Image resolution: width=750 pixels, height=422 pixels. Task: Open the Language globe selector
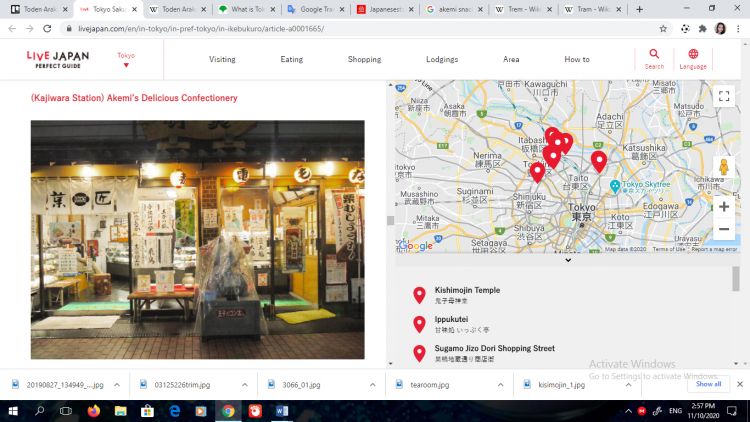pos(693,59)
